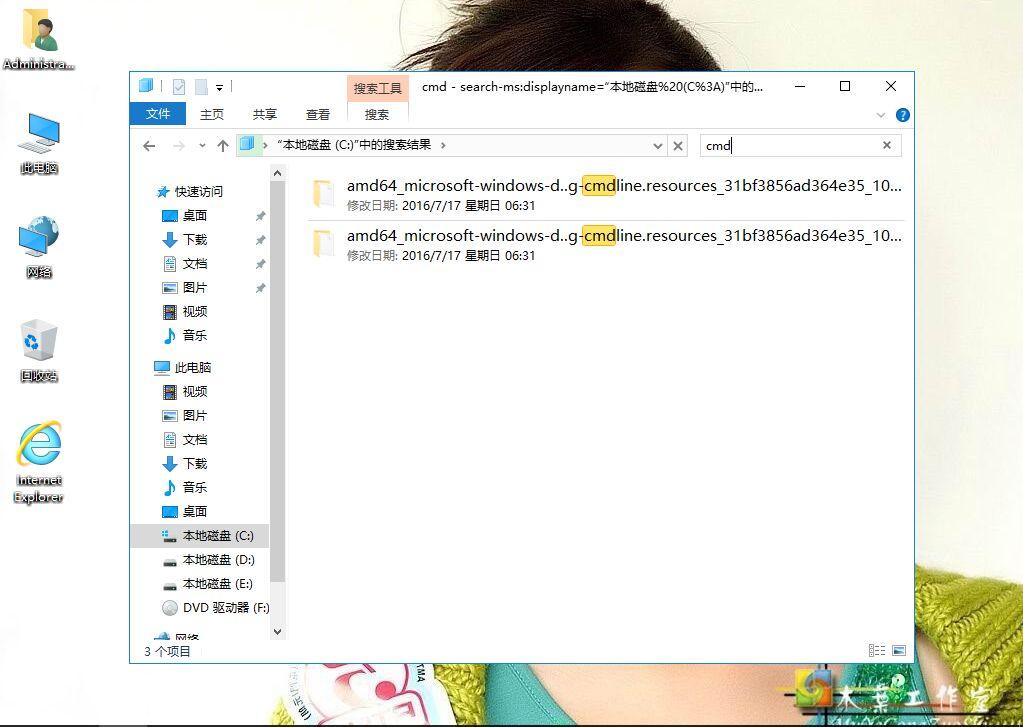The image size is (1023, 727).
Task: Stop search with address bar X button
Action: pos(678,146)
